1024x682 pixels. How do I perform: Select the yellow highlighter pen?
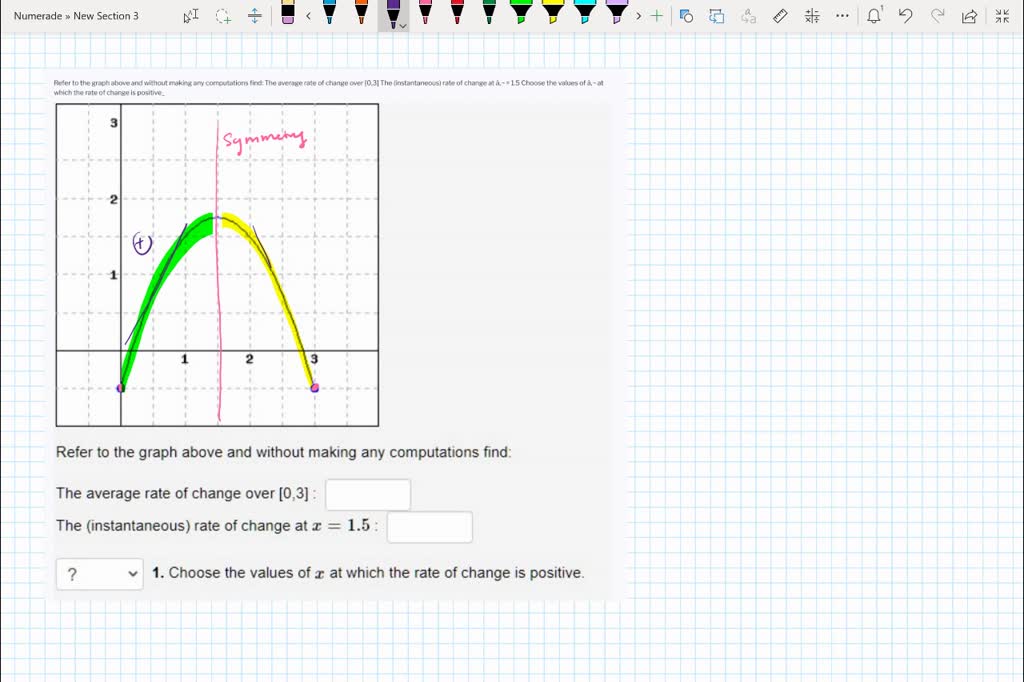[x=552, y=15]
